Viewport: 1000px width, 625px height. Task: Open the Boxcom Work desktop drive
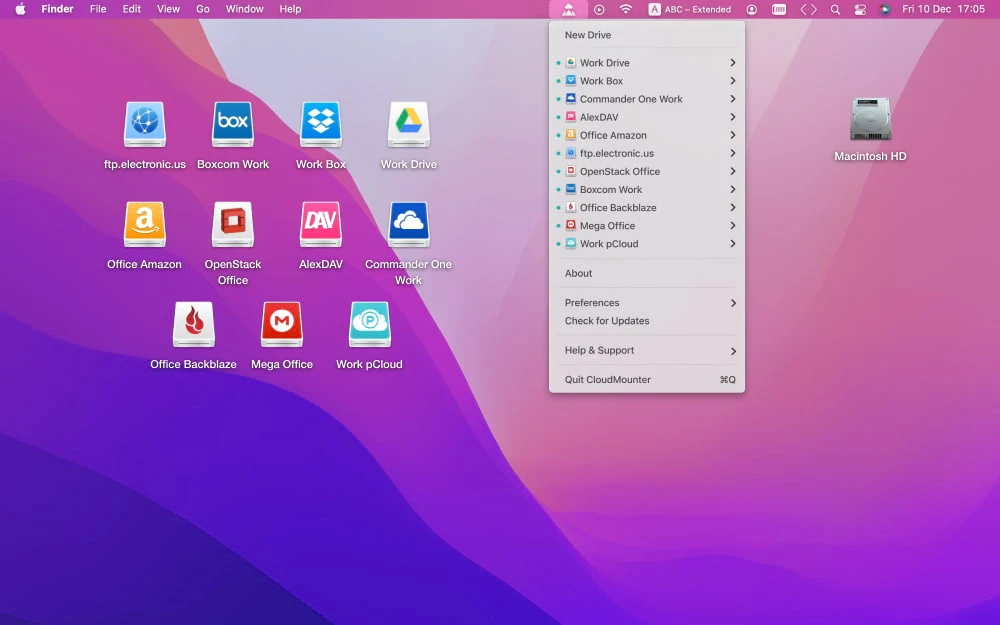coord(233,125)
